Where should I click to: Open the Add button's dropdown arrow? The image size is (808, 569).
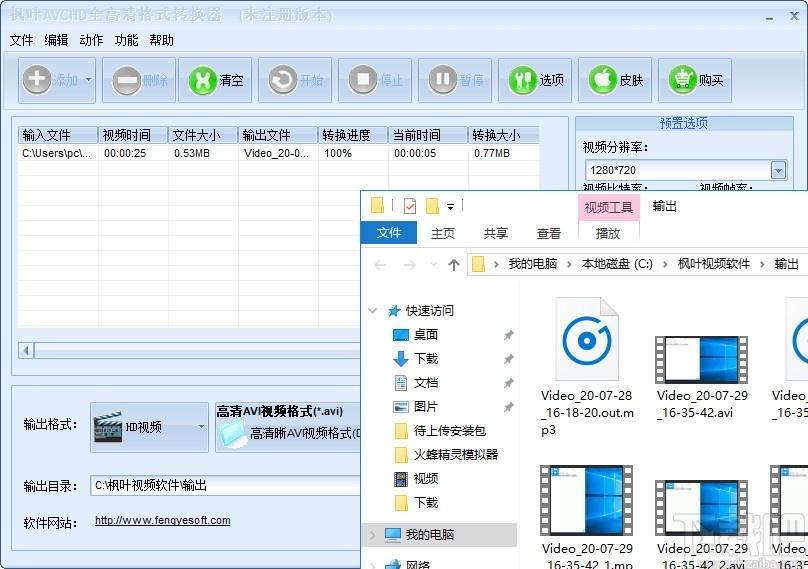pos(89,80)
